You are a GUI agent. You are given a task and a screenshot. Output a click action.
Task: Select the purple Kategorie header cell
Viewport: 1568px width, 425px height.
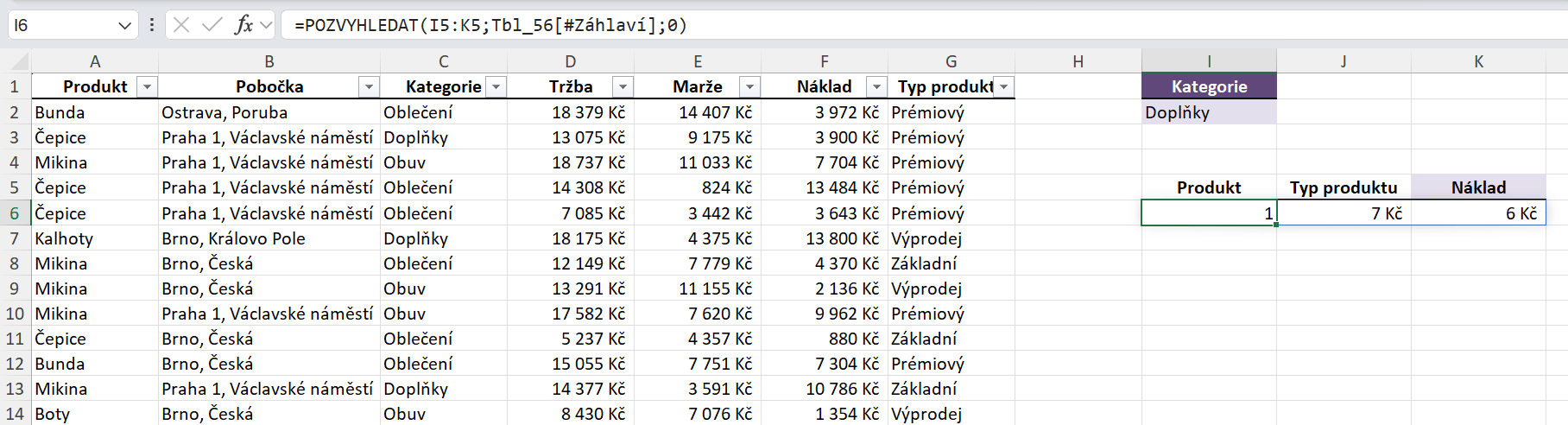tap(1209, 86)
